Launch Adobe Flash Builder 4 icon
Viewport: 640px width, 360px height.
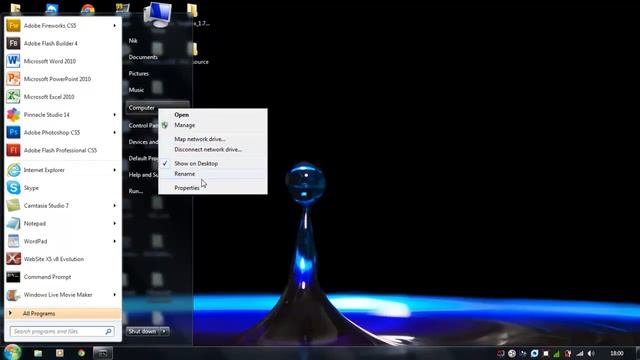(13, 43)
